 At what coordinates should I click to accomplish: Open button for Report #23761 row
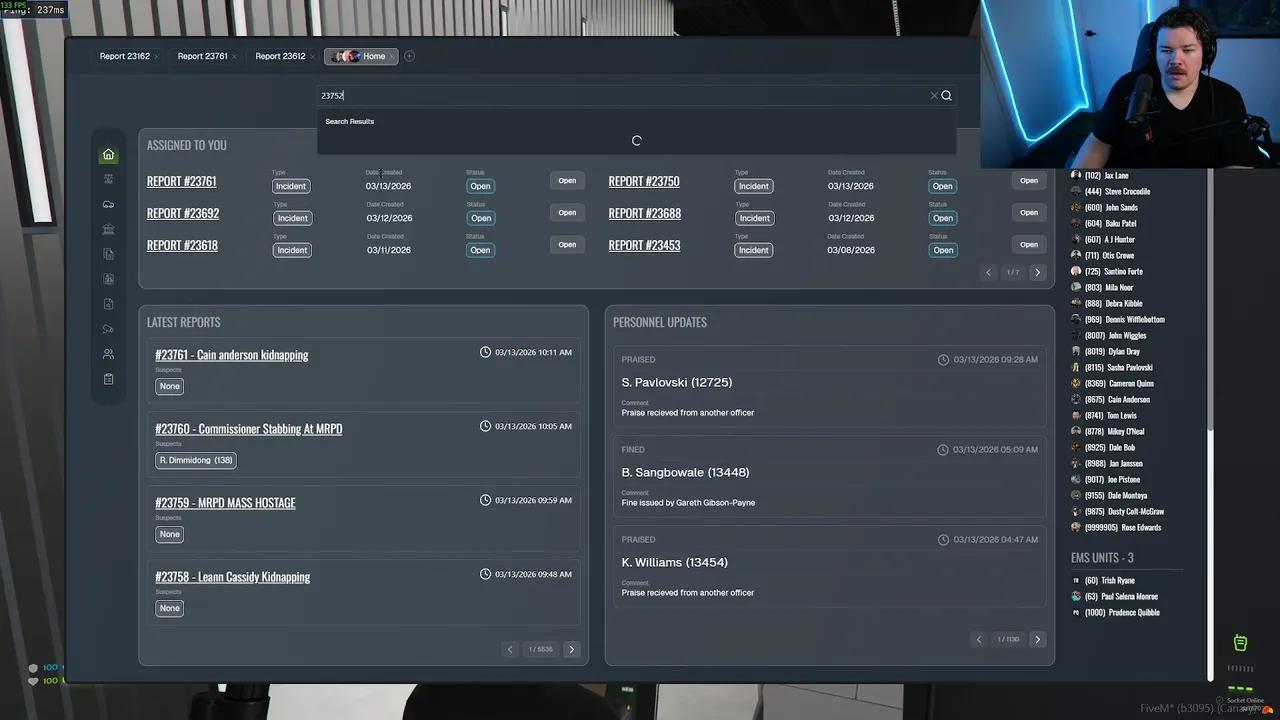click(567, 181)
